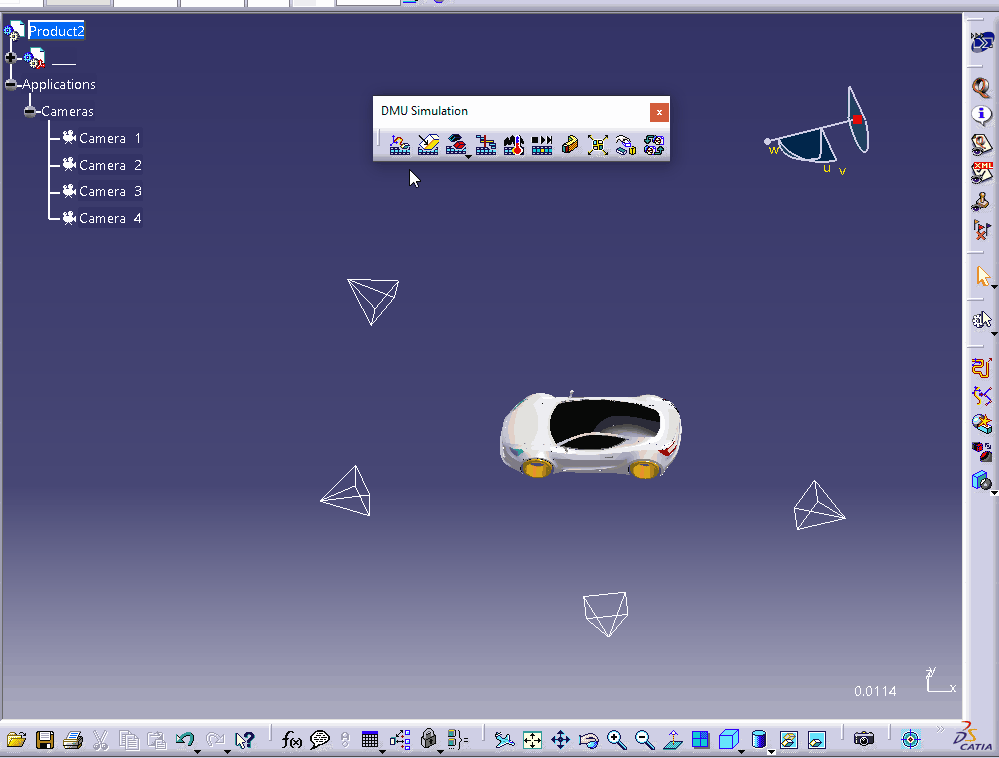
Task: Select the Fit All In view icon
Action: [x=532, y=740]
